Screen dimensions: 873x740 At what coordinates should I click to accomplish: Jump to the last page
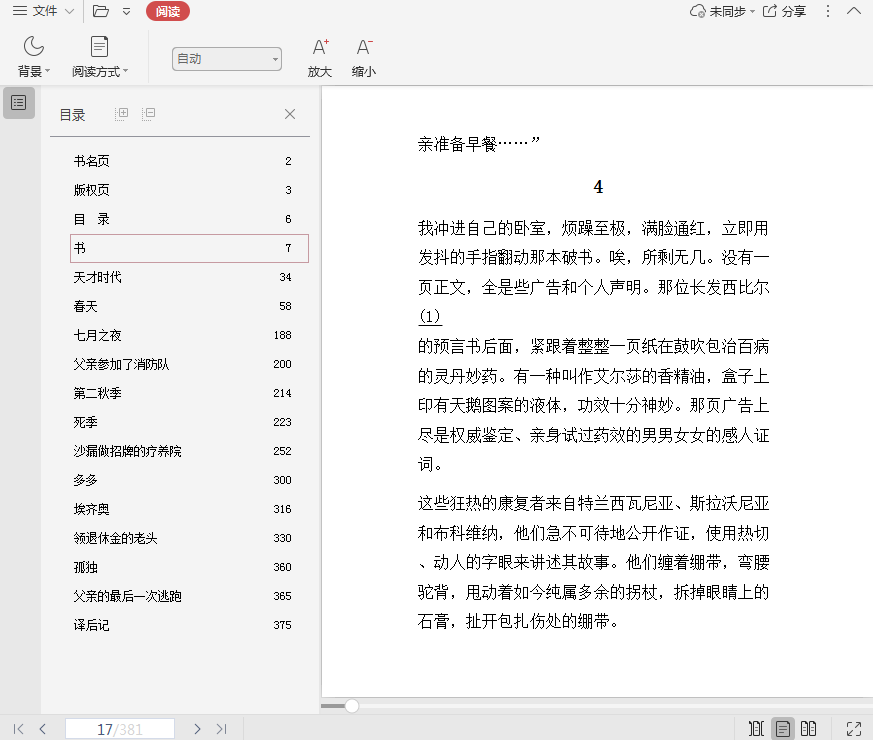click(x=222, y=729)
